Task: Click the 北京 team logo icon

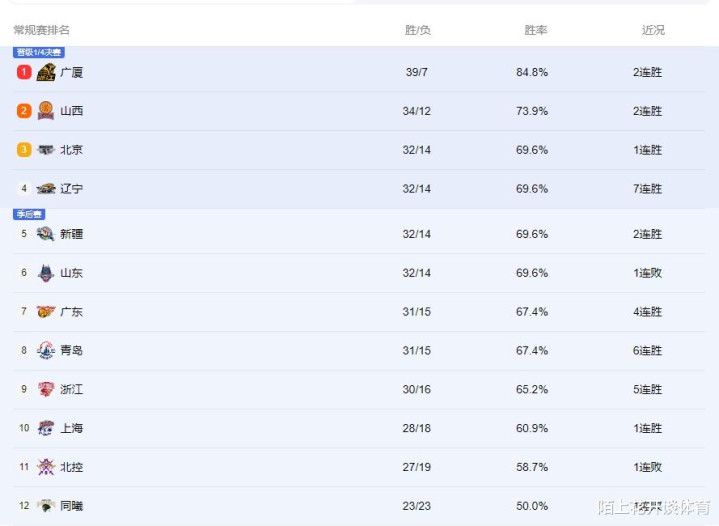Action: tap(46, 150)
